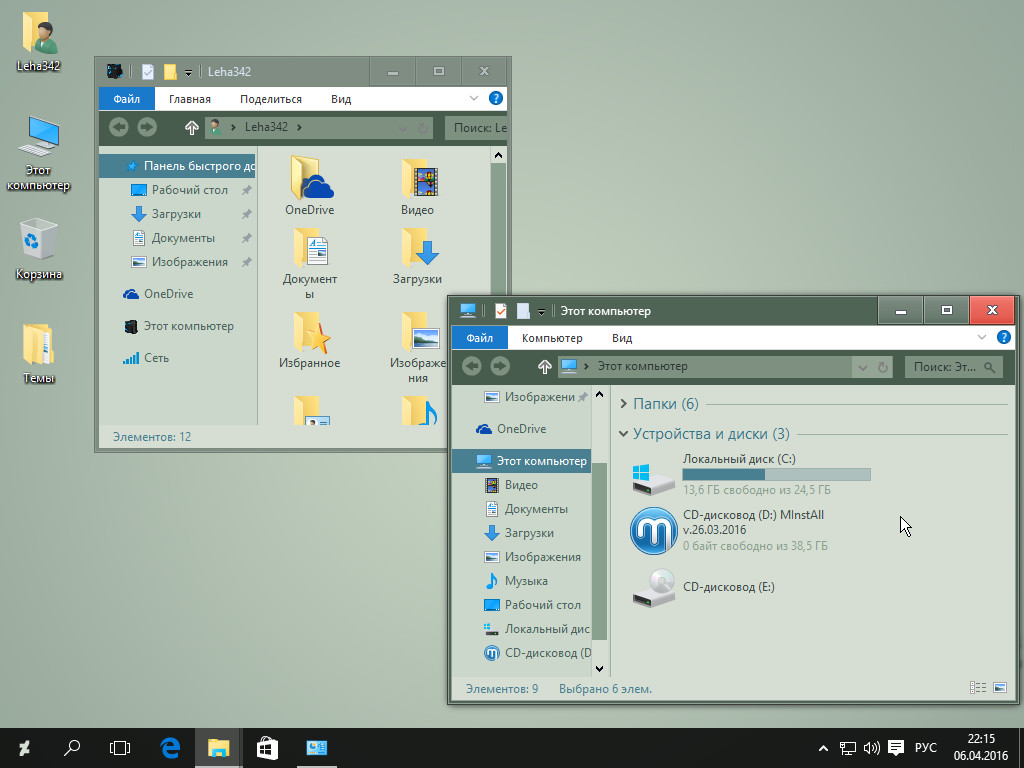
Task: Click the Файл button in Этот компьютер window
Action: [x=479, y=338]
